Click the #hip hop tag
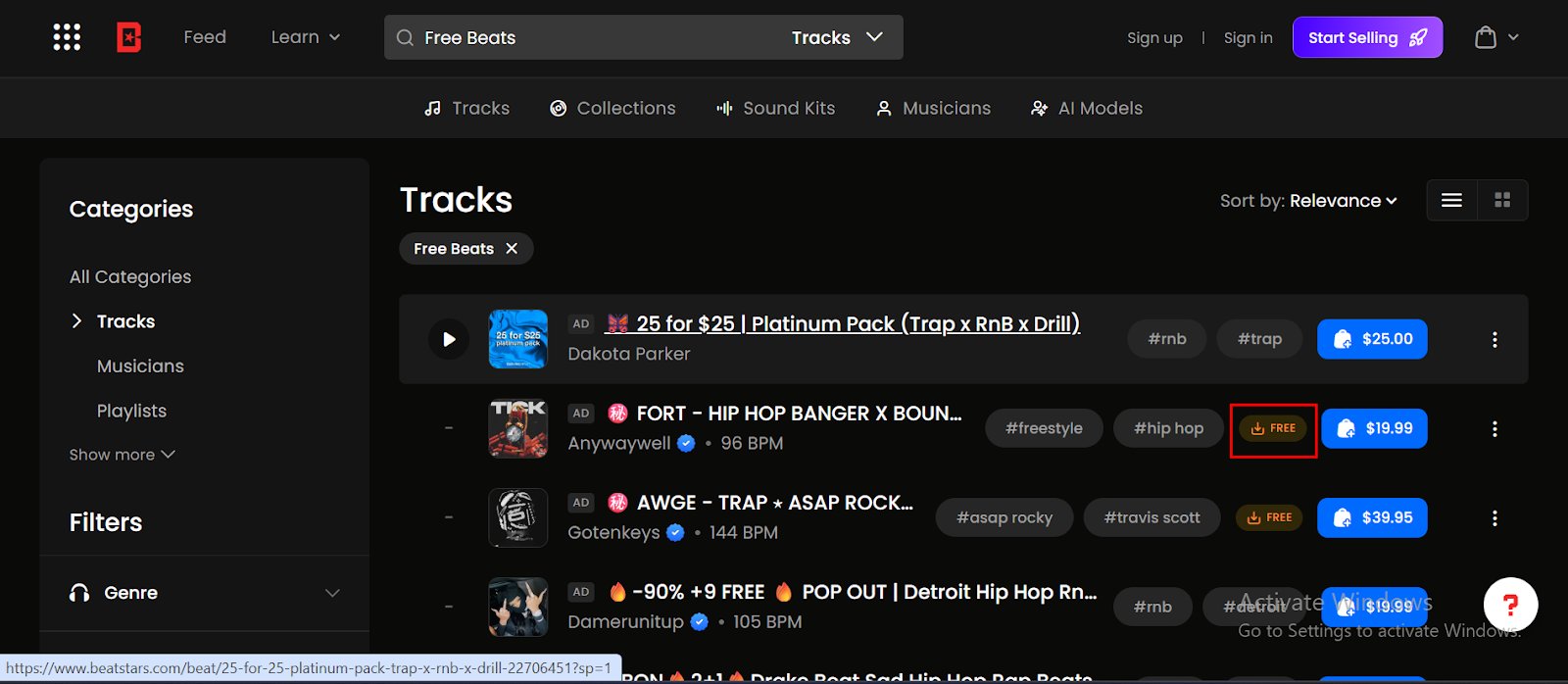The width and height of the screenshot is (1568, 684). click(1169, 428)
